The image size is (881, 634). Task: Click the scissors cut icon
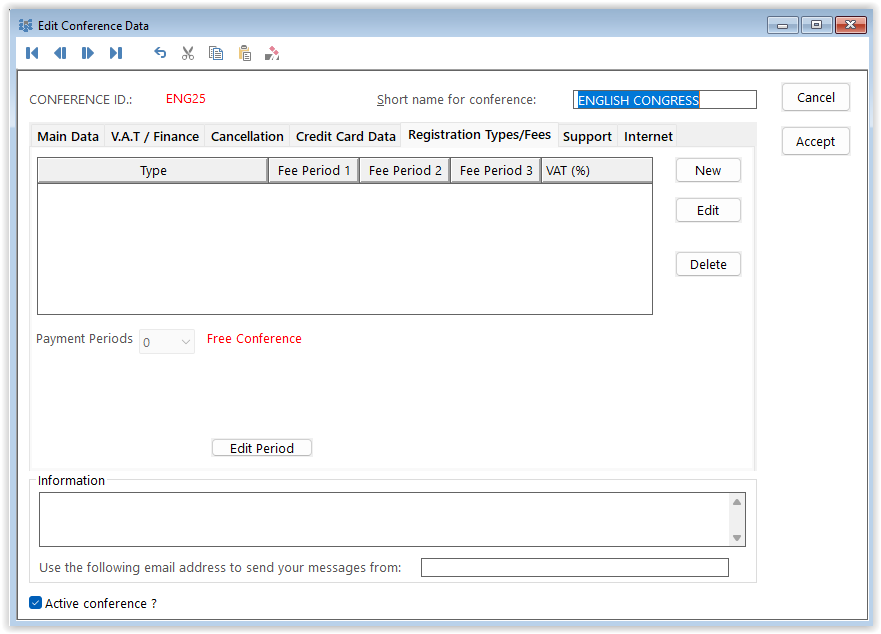coord(188,53)
